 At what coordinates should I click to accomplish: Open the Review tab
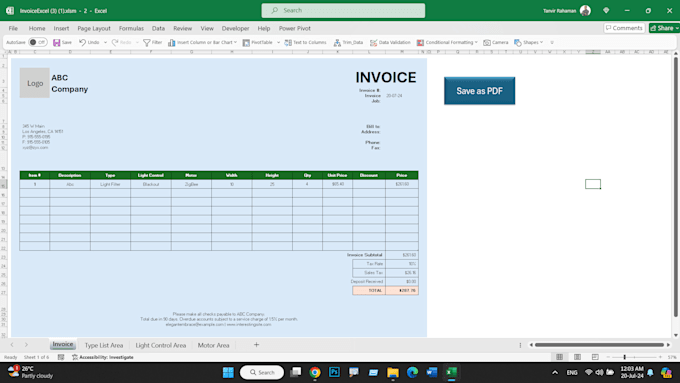183,28
